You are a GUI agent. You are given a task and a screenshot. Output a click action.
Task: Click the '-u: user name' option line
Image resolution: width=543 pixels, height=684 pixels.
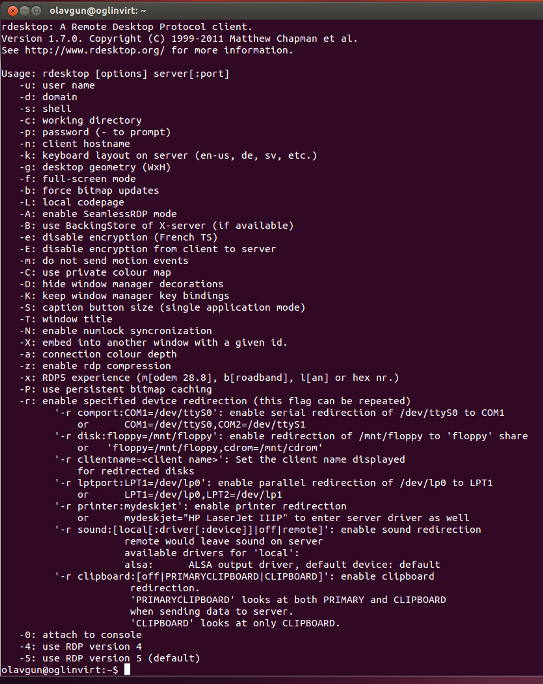point(57,86)
